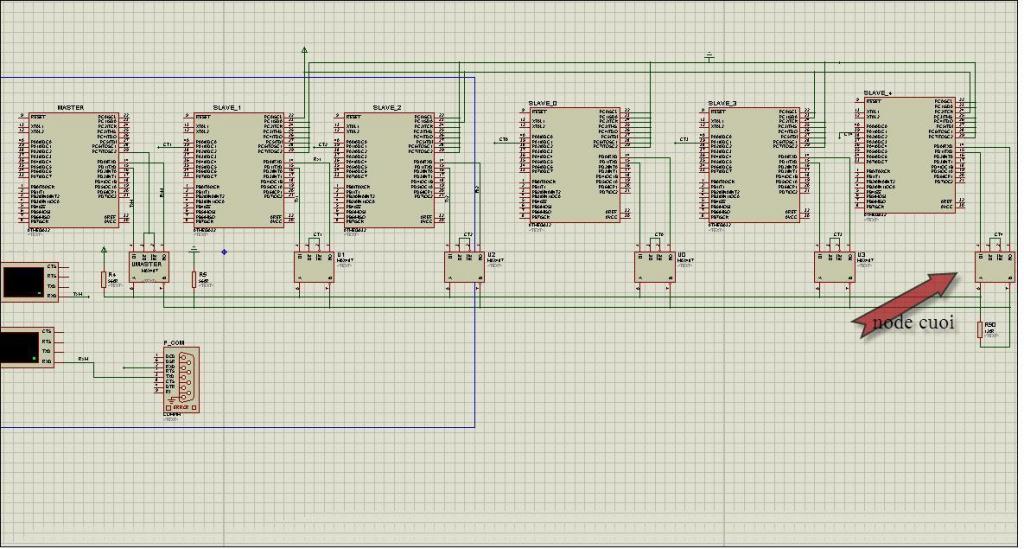Select the last transceiver pointed by arrow
This screenshot has width=1024, height=549.
coord(994,266)
